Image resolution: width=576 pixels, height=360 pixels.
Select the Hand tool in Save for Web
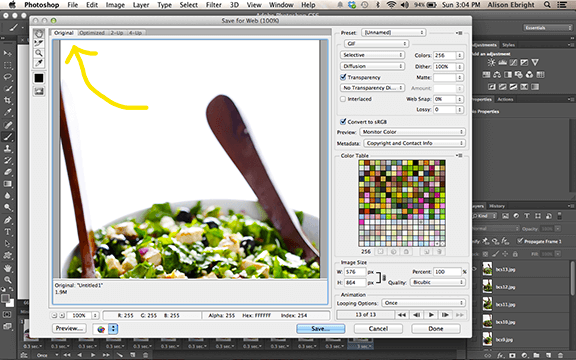39,34
